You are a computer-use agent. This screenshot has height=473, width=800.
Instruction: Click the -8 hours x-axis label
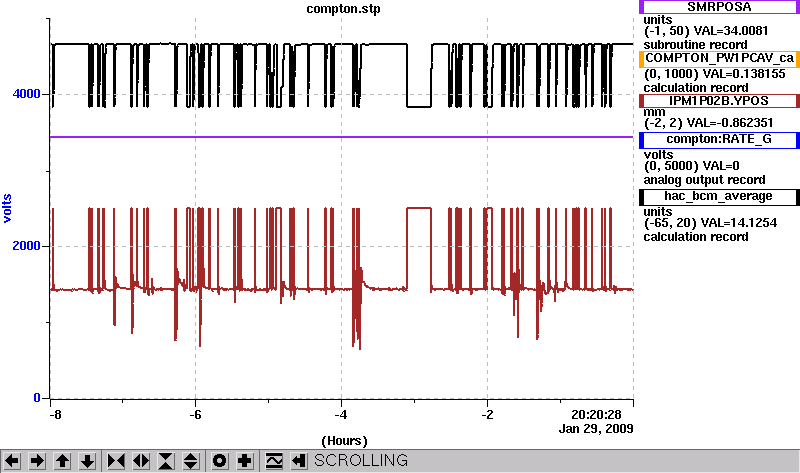click(x=55, y=414)
